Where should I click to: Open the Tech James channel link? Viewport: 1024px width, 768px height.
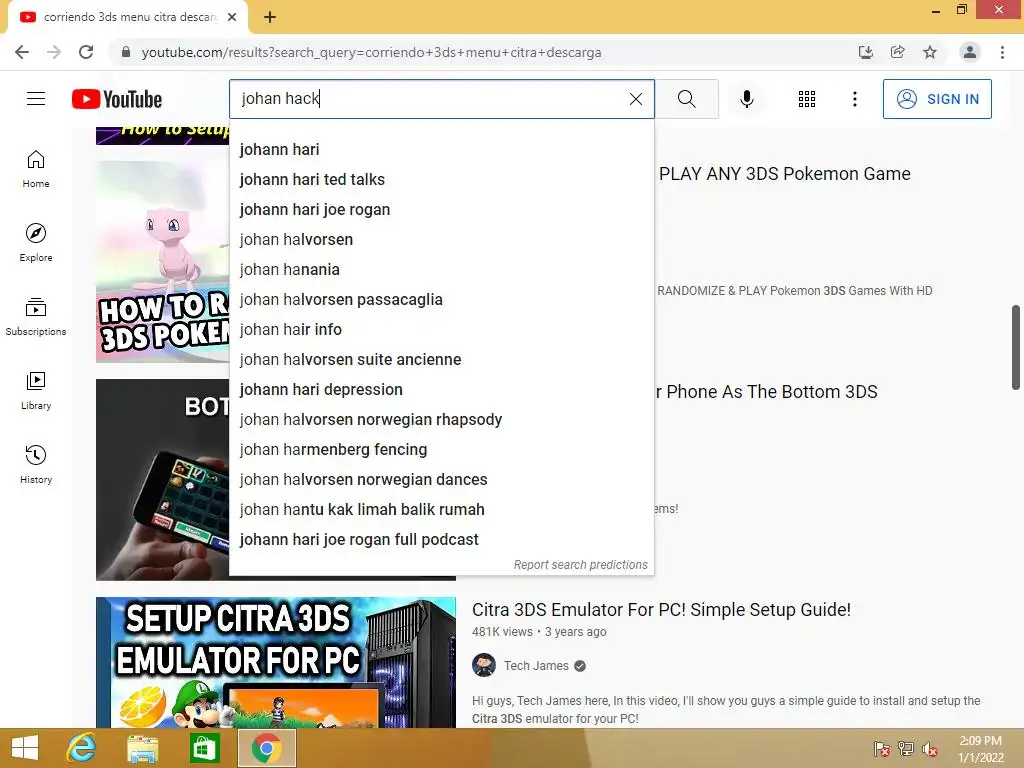tap(536, 666)
